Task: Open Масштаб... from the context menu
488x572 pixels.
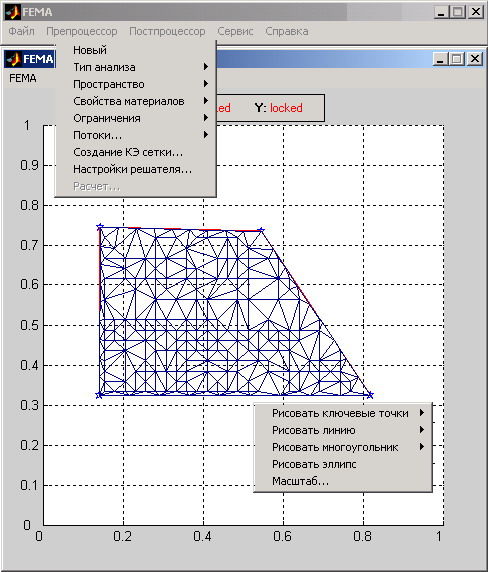Action: 343,482
